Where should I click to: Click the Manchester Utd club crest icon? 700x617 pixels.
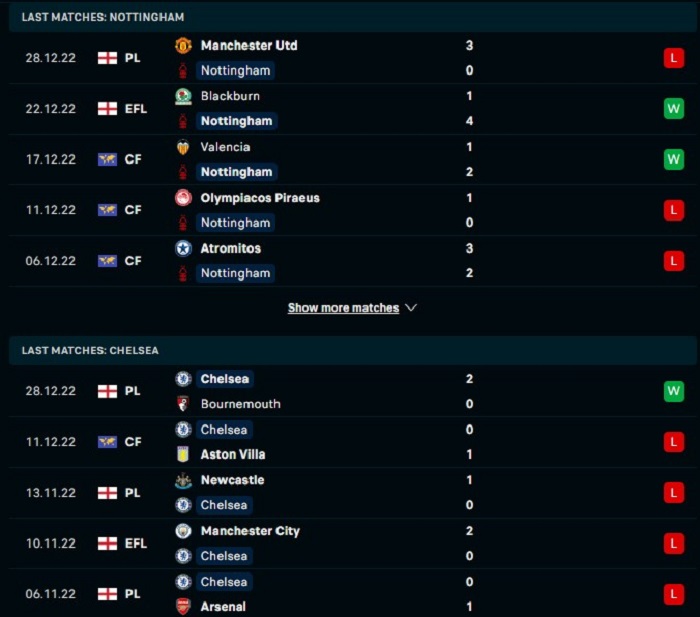click(183, 46)
